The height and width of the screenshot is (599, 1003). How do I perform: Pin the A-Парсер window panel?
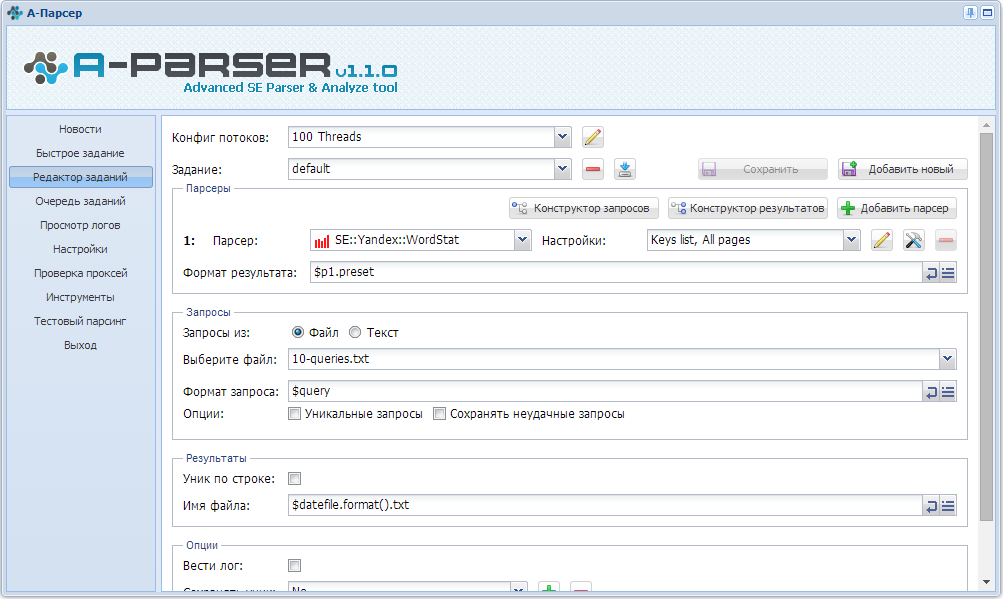[970, 13]
